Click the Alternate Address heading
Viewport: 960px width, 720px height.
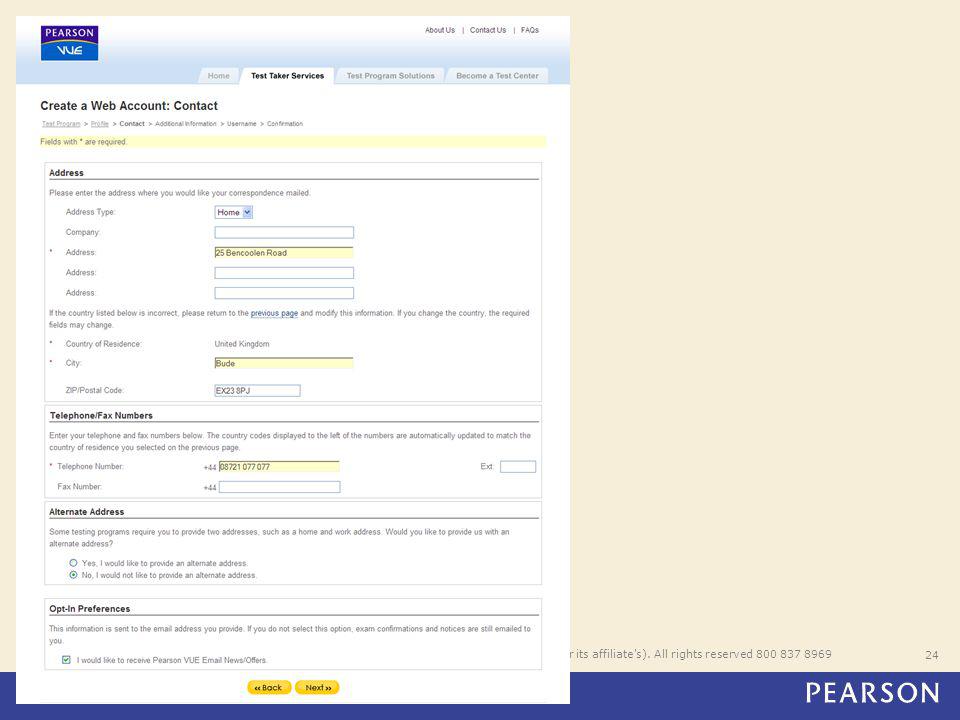pyautogui.click(x=86, y=512)
